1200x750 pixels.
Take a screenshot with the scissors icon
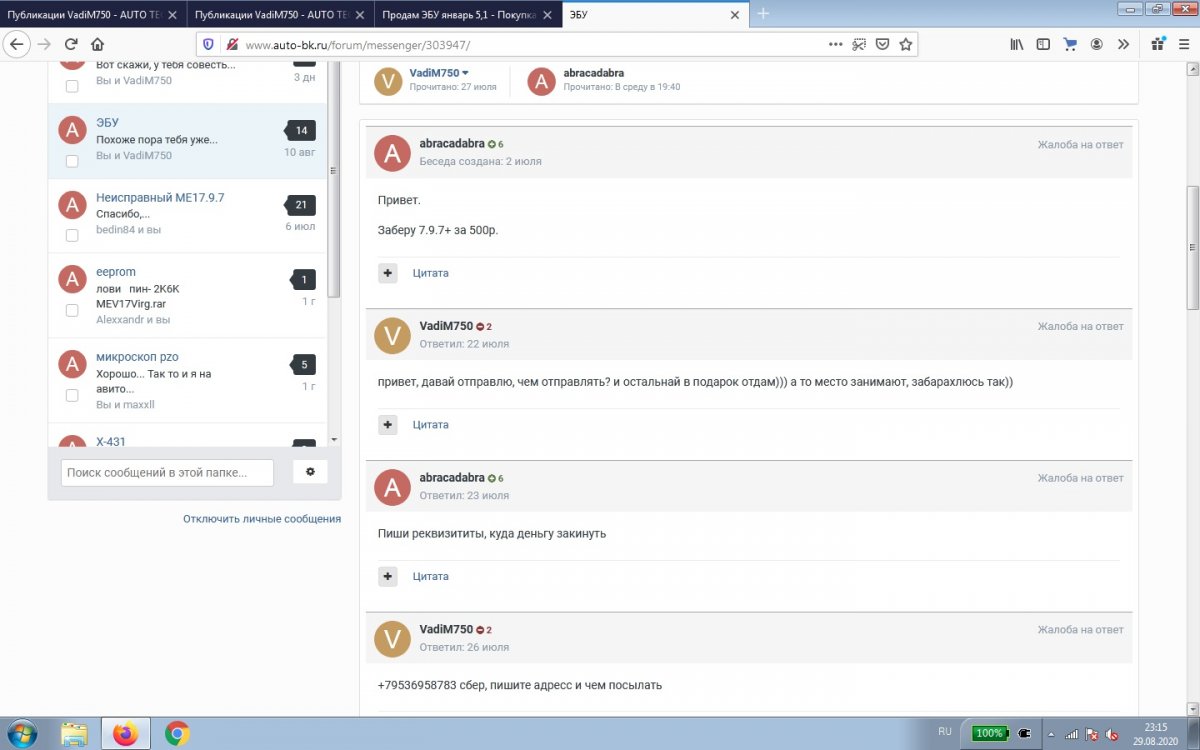pos(860,44)
